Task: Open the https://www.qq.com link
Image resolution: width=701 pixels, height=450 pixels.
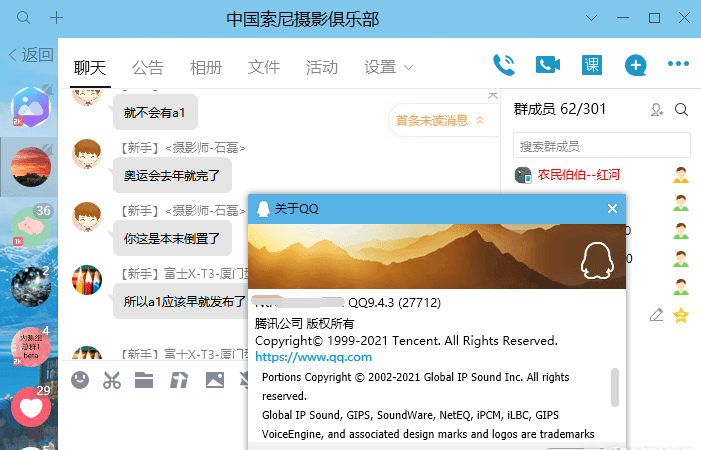Action: 313,357
